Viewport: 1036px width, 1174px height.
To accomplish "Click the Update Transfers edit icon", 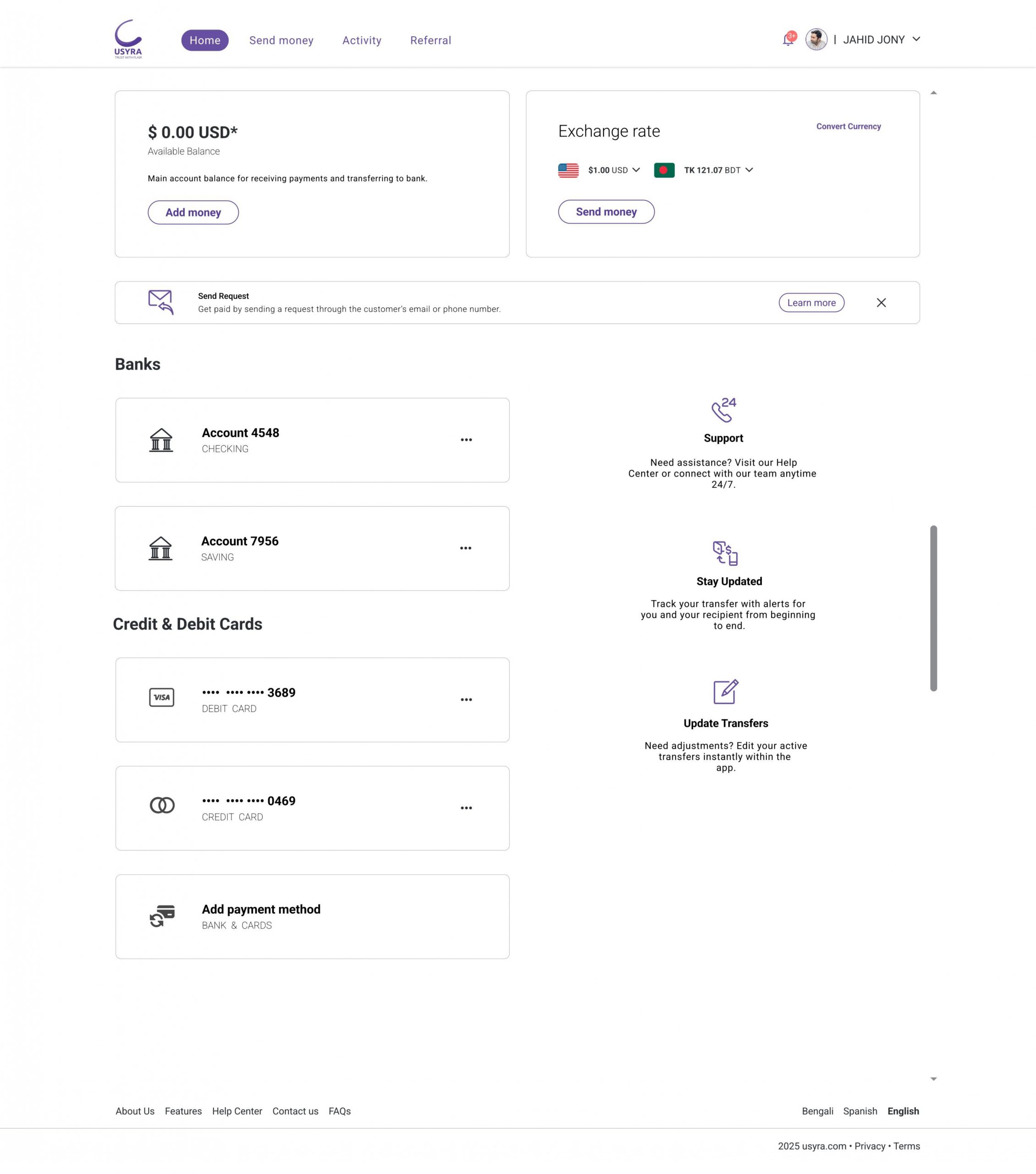I will pos(725,692).
